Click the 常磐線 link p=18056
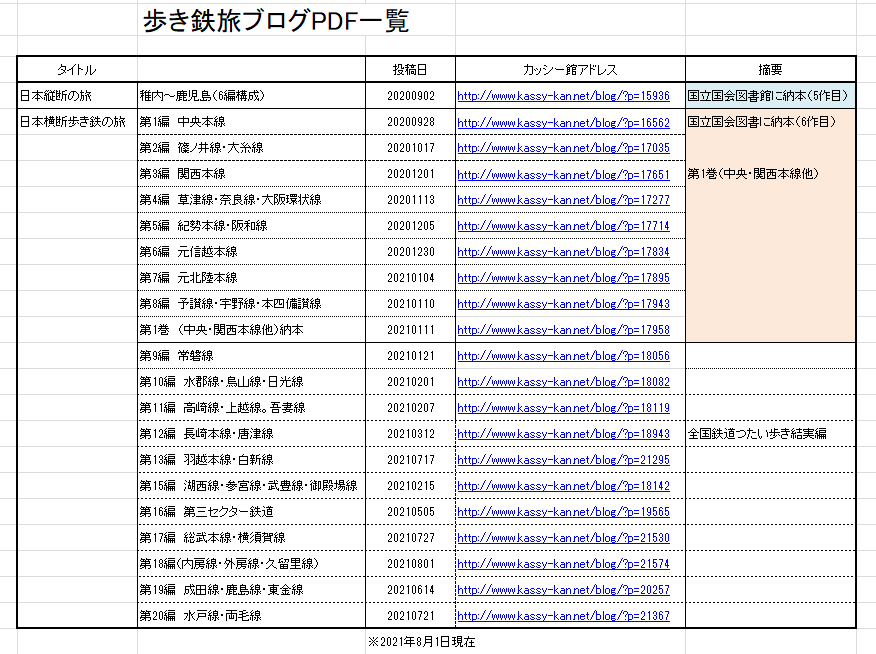 [x=563, y=356]
